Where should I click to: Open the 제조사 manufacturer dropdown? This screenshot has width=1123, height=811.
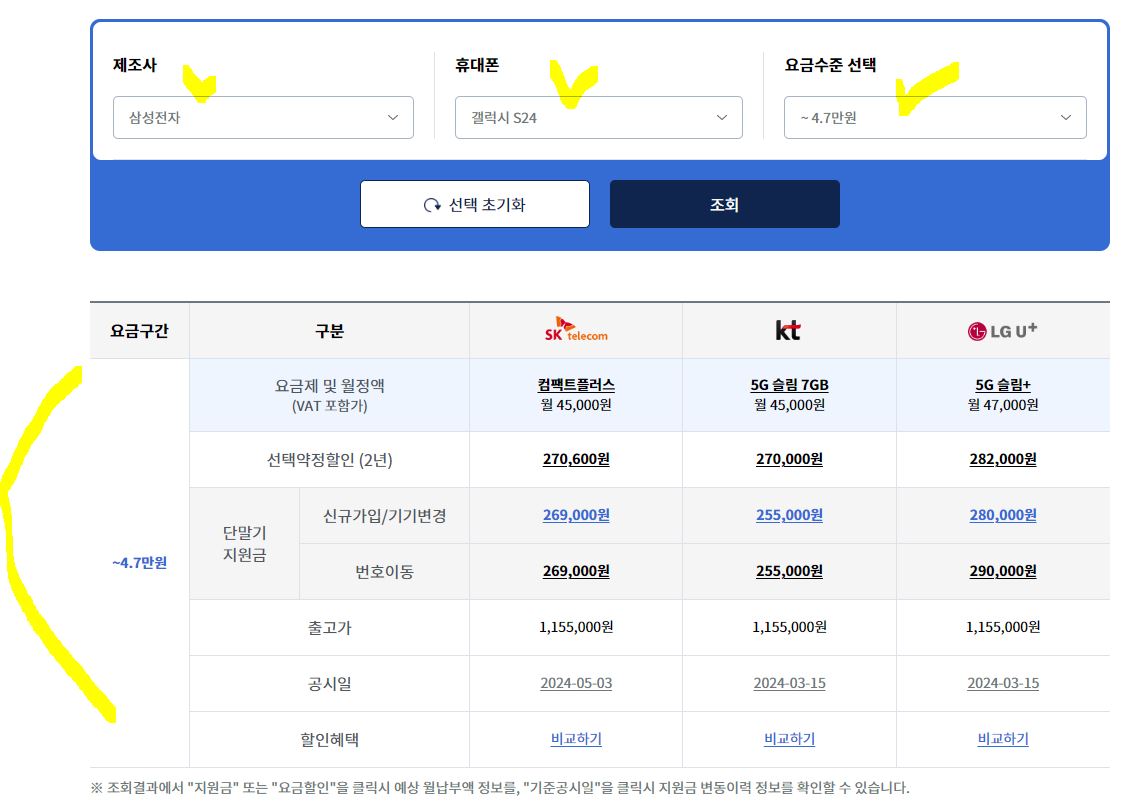263,117
